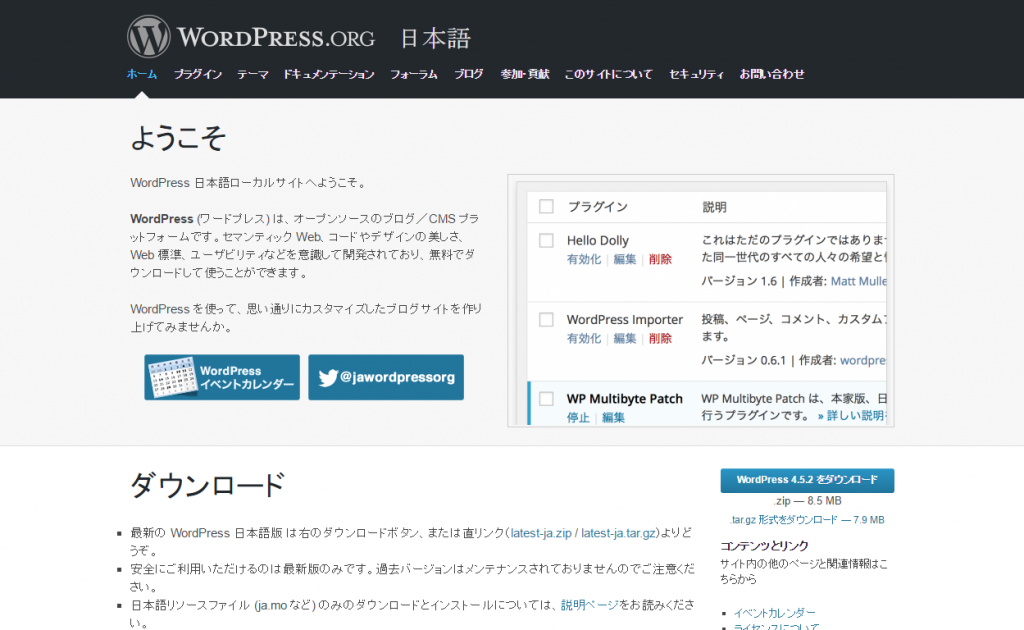Click the WordPress.org site title

pos(276,37)
